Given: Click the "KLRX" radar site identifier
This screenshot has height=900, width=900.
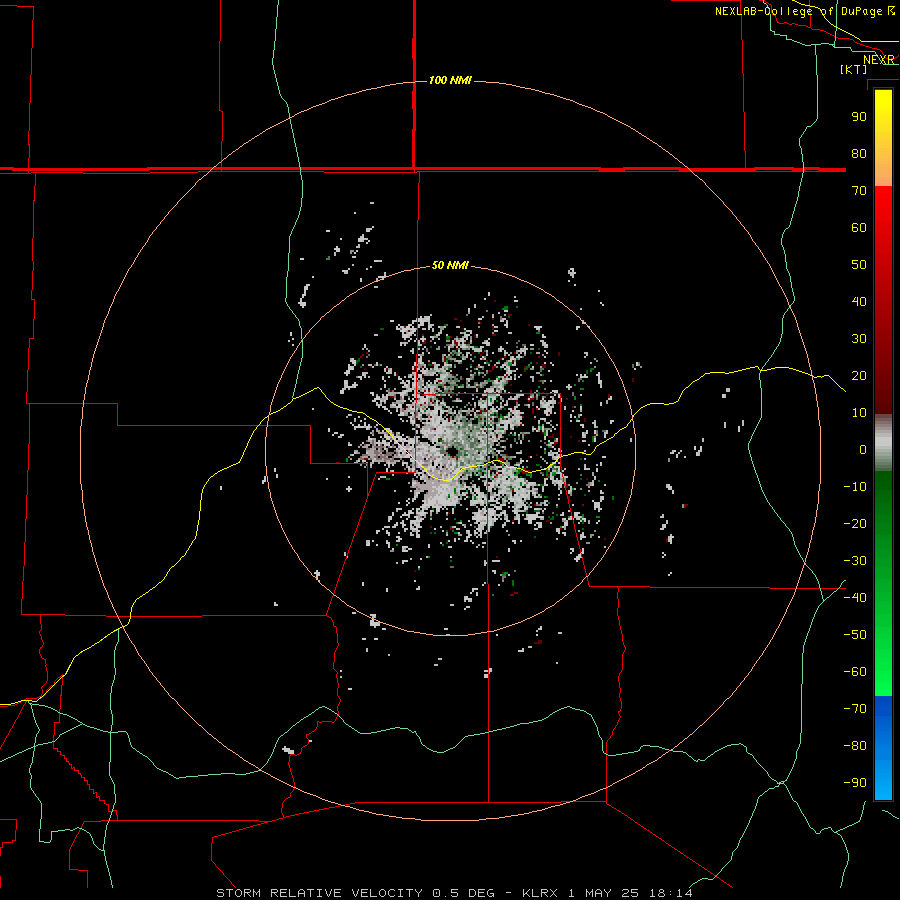Looking at the screenshot, I should 540,893.
